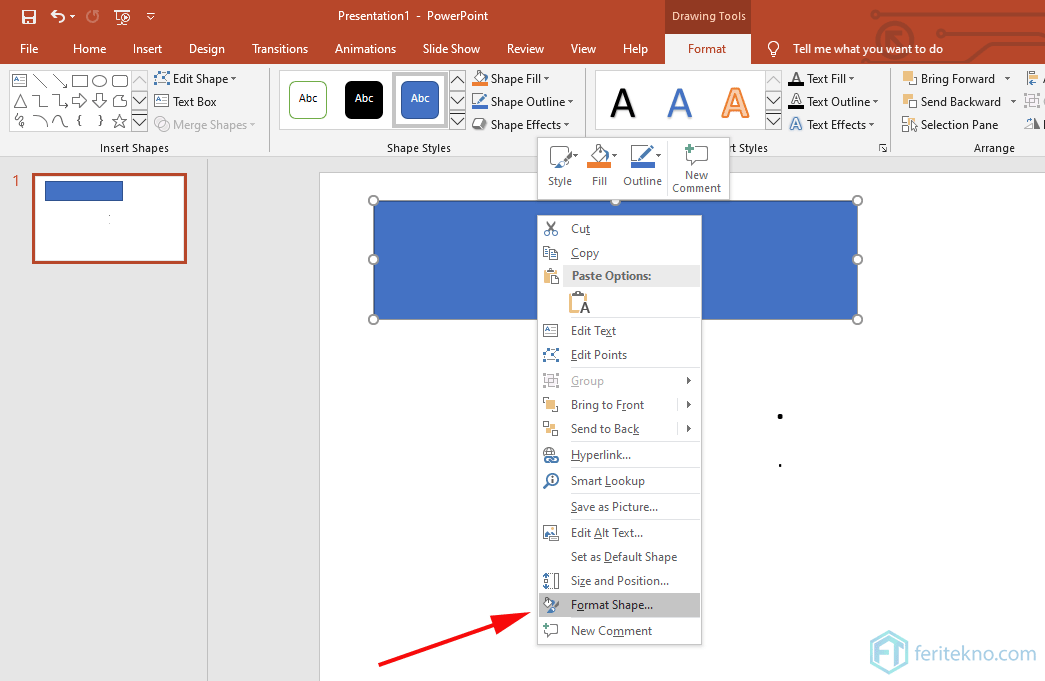Select the Oval shape in the gallery

coord(99,81)
